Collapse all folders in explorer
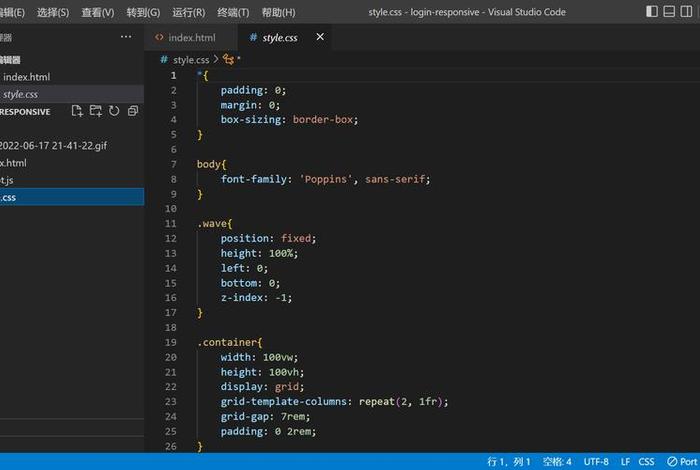This screenshot has width=700, height=470. tap(133, 111)
